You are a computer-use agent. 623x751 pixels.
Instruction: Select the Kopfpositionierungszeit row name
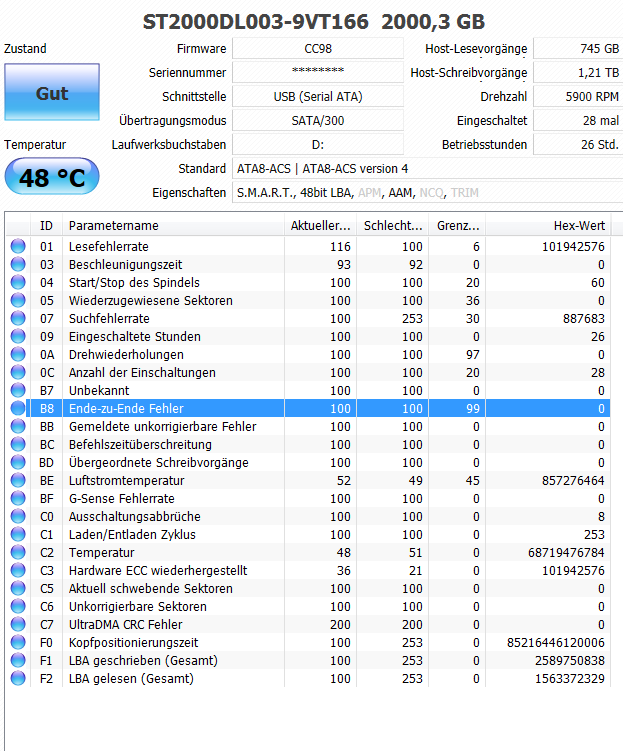[134, 642]
